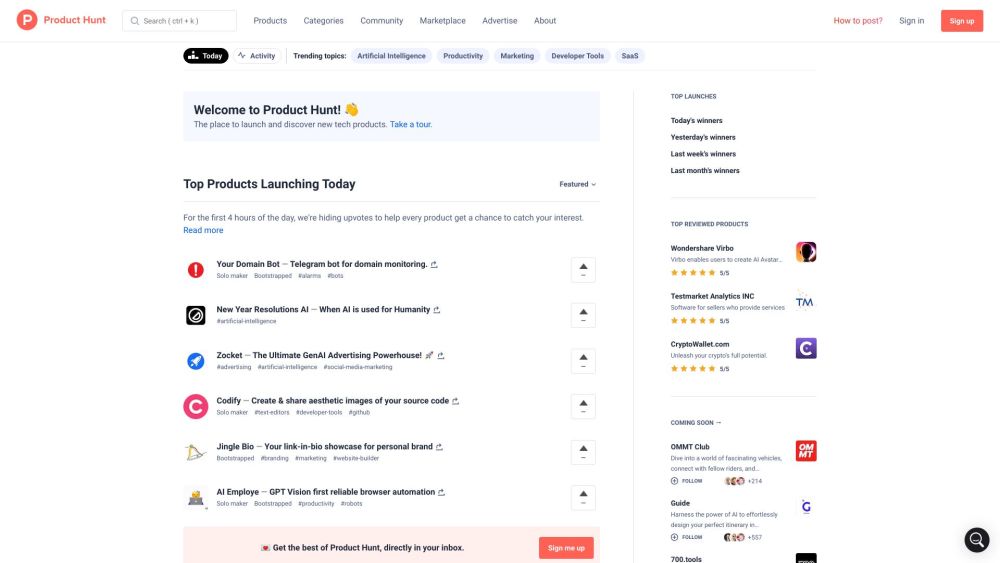Click the Product Hunt logo icon
Image resolution: width=1000 pixels, height=563 pixels.
27,20
